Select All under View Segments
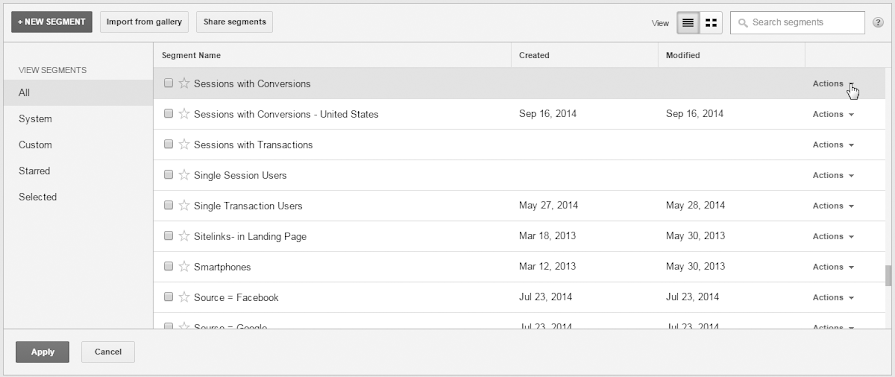This screenshot has height=377, width=895. point(78,93)
